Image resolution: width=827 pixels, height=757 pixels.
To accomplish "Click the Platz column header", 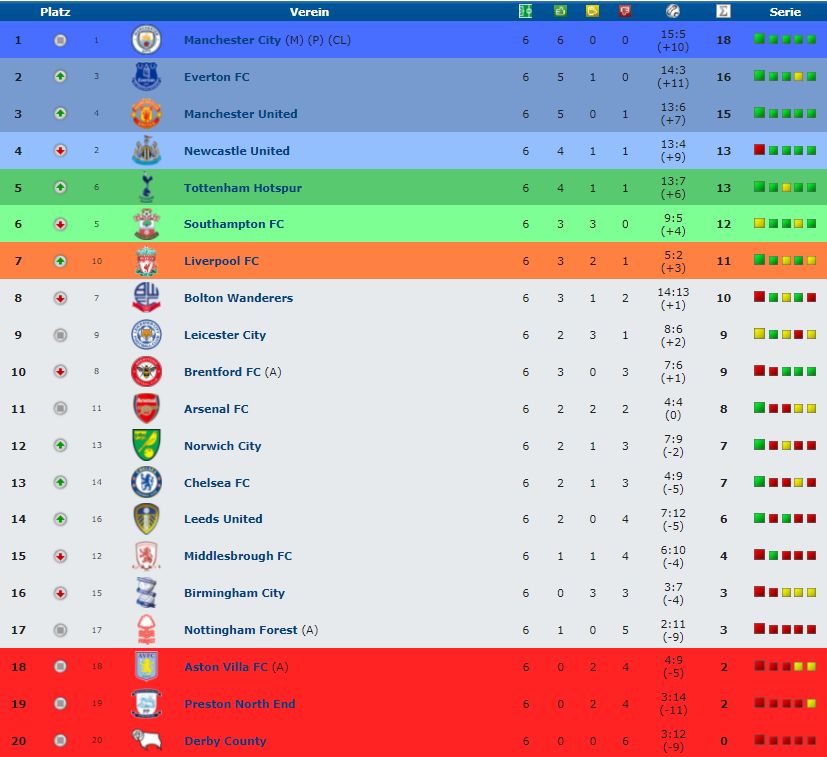I will [55, 12].
